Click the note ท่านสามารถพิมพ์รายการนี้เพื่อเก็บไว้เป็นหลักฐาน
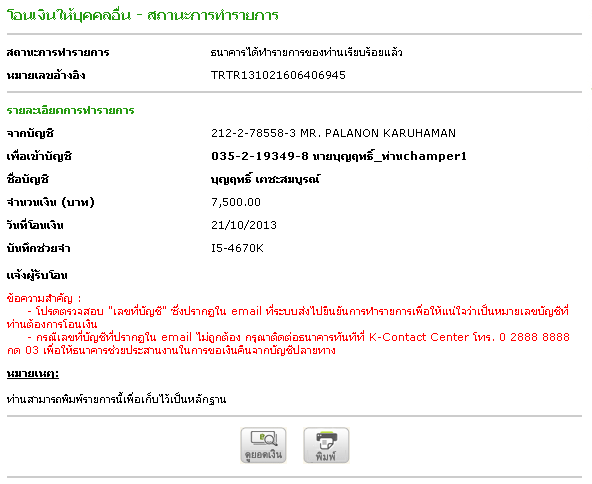Viewport: 592px width, 484px height. click(x=116, y=399)
